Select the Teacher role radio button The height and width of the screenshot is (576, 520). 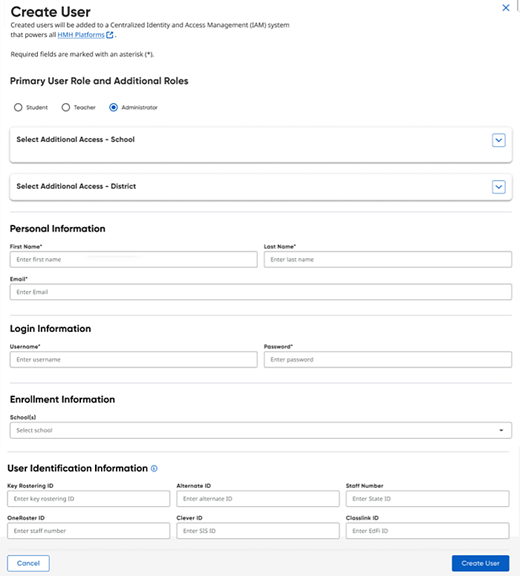[x=66, y=107]
